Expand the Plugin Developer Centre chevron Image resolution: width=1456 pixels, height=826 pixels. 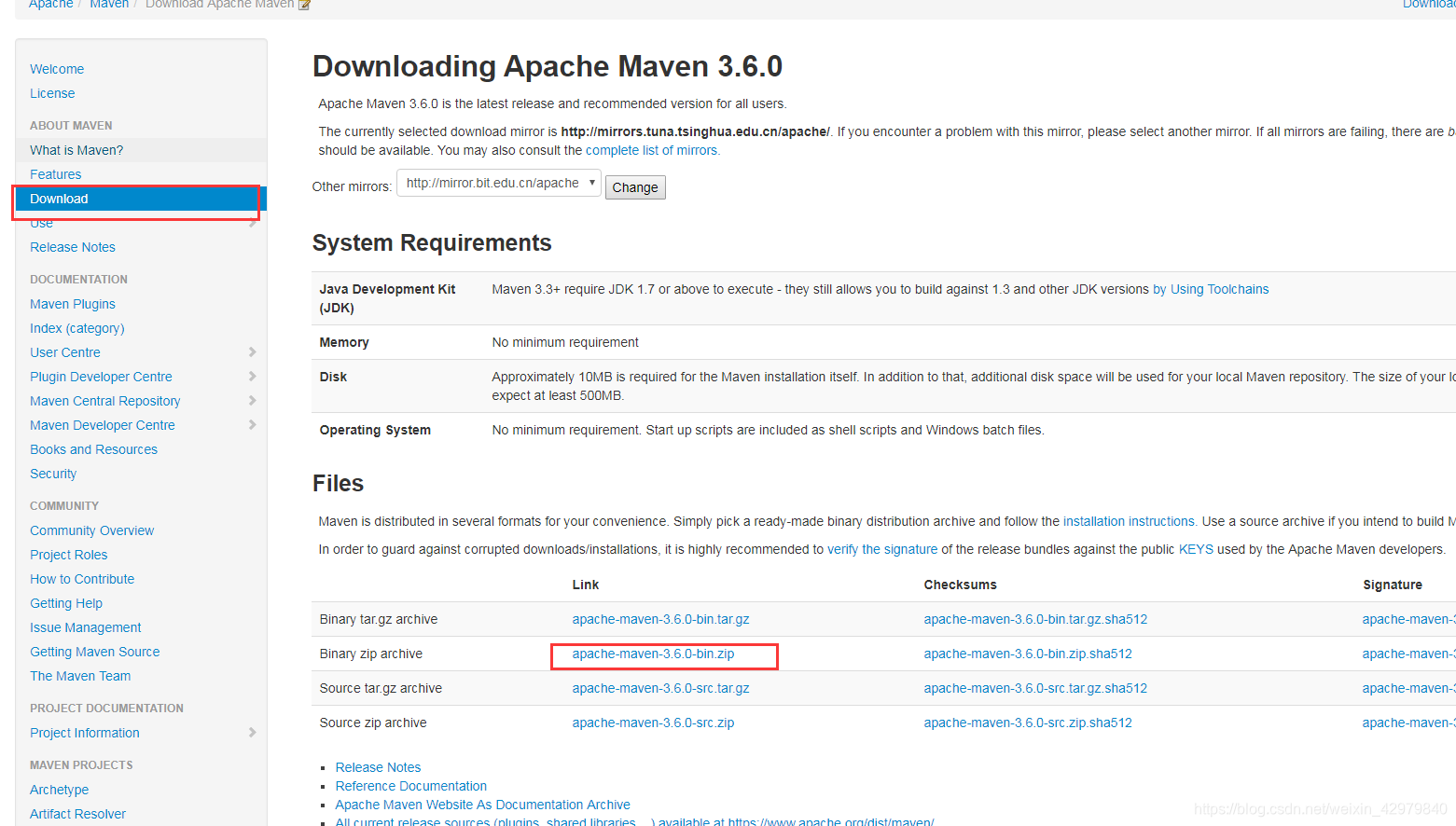pos(253,377)
